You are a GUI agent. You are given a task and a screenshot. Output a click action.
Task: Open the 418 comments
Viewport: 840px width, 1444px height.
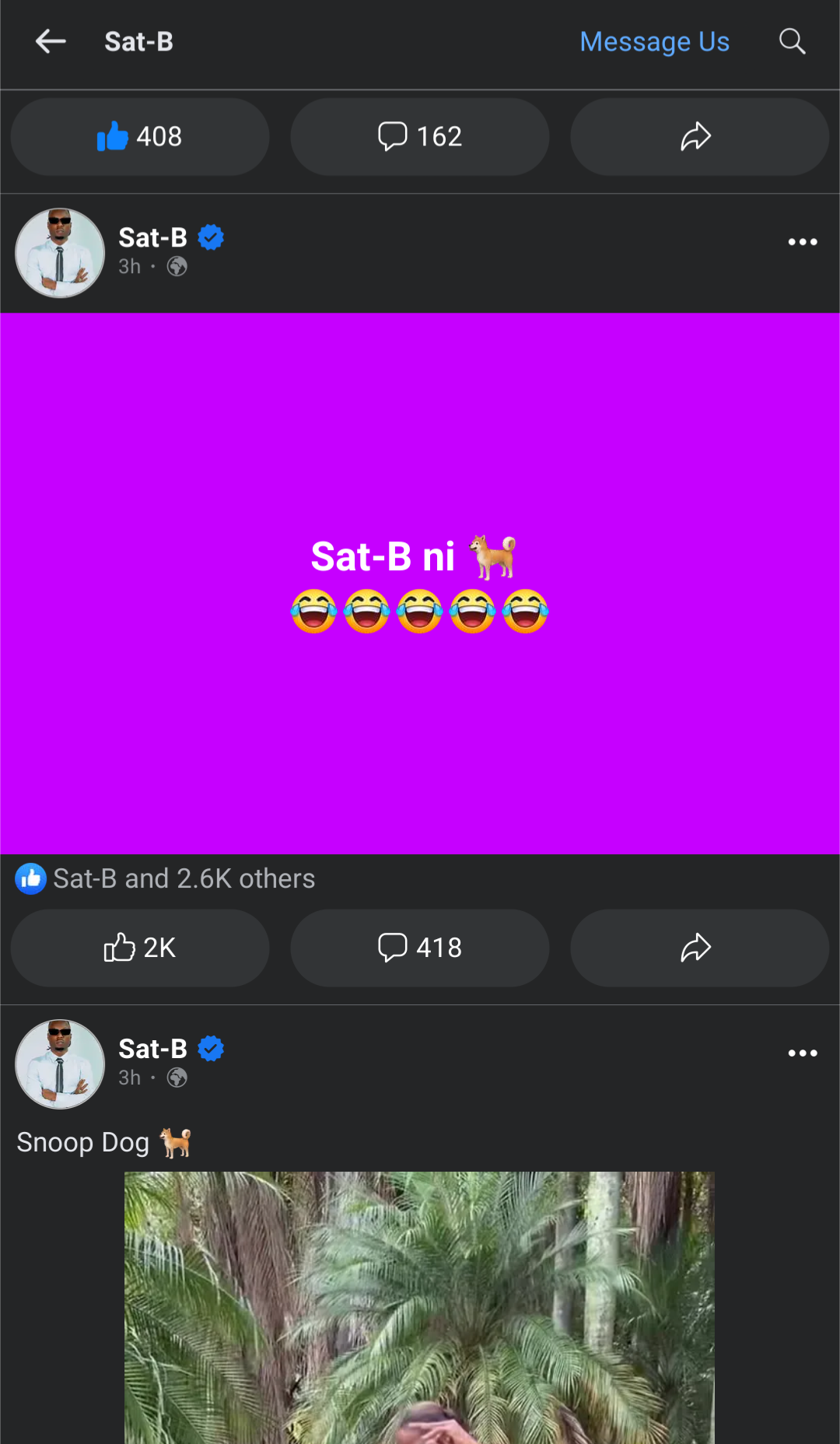coord(420,948)
